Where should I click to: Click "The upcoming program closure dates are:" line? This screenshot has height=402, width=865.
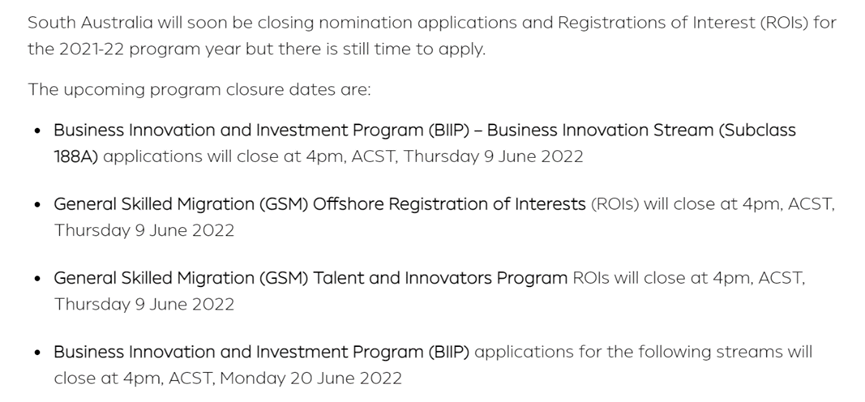199,89
